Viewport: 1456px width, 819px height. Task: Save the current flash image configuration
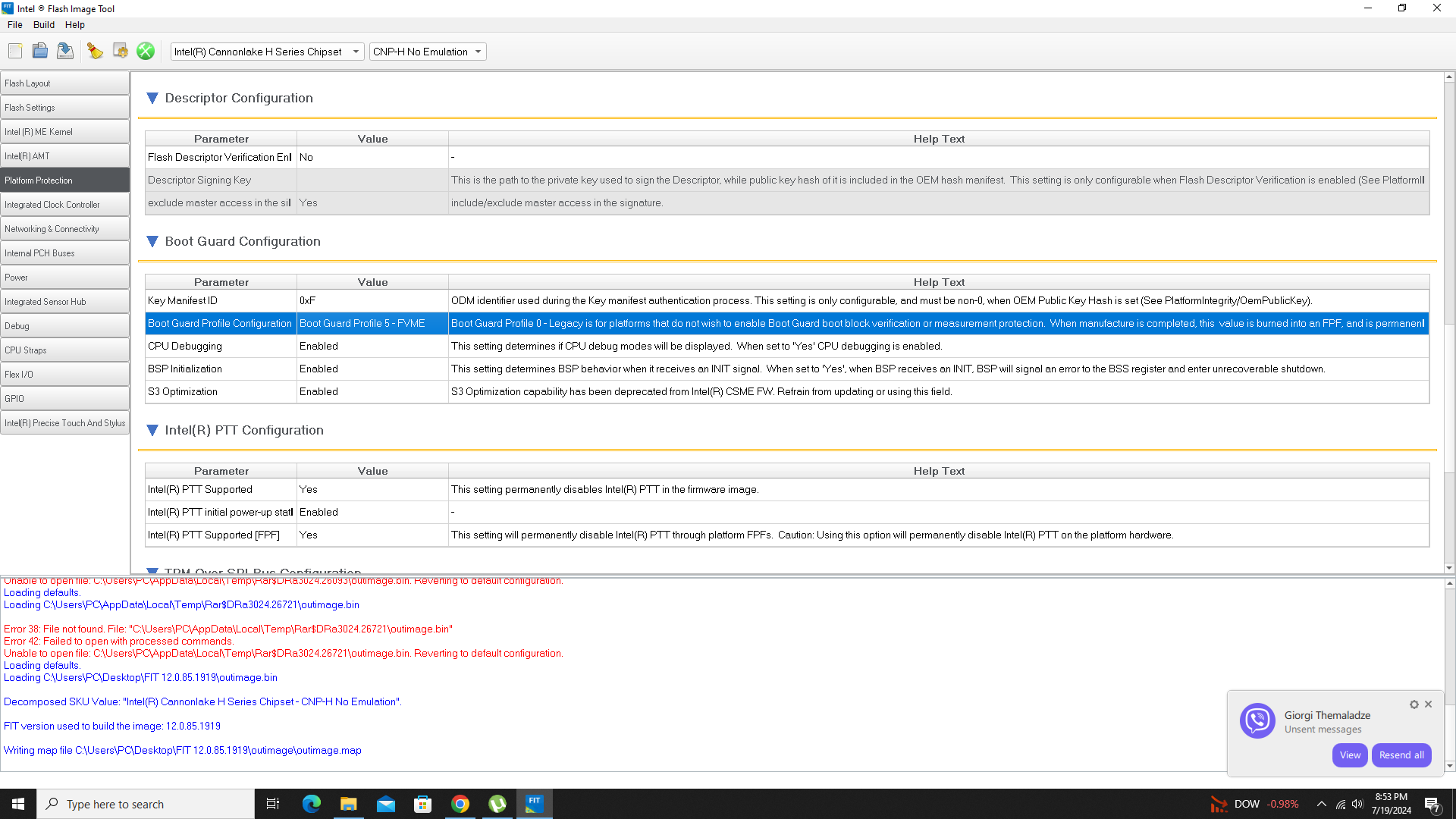64,51
